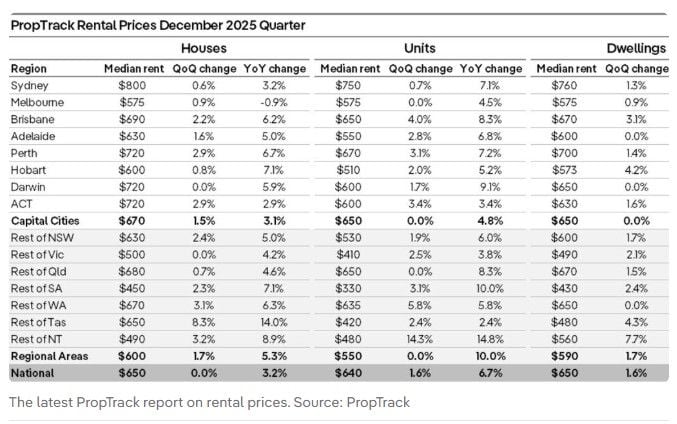Click the 'Region' column header
This screenshot has width=677, height=424.
(29, 69)
